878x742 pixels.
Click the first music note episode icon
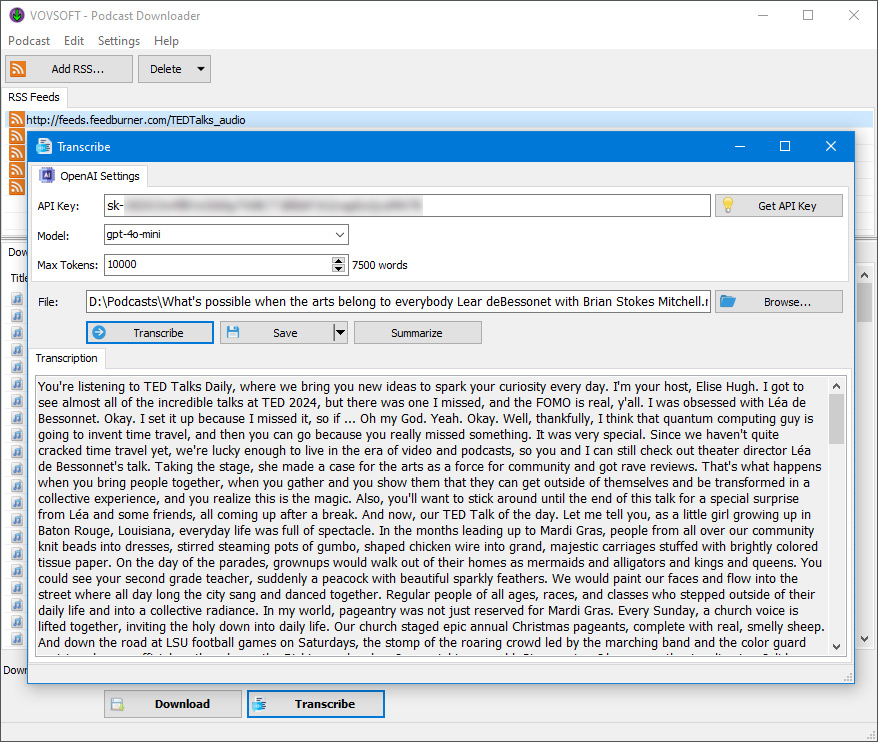tap(17, 298)
